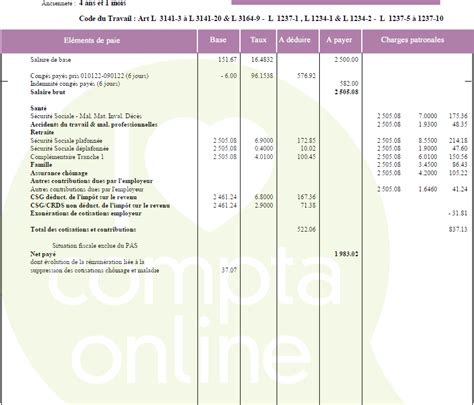Select 'Accidents du travail & mal. professionnelles' label
This screenshot has width=474, height=405.
pos(94,125)
